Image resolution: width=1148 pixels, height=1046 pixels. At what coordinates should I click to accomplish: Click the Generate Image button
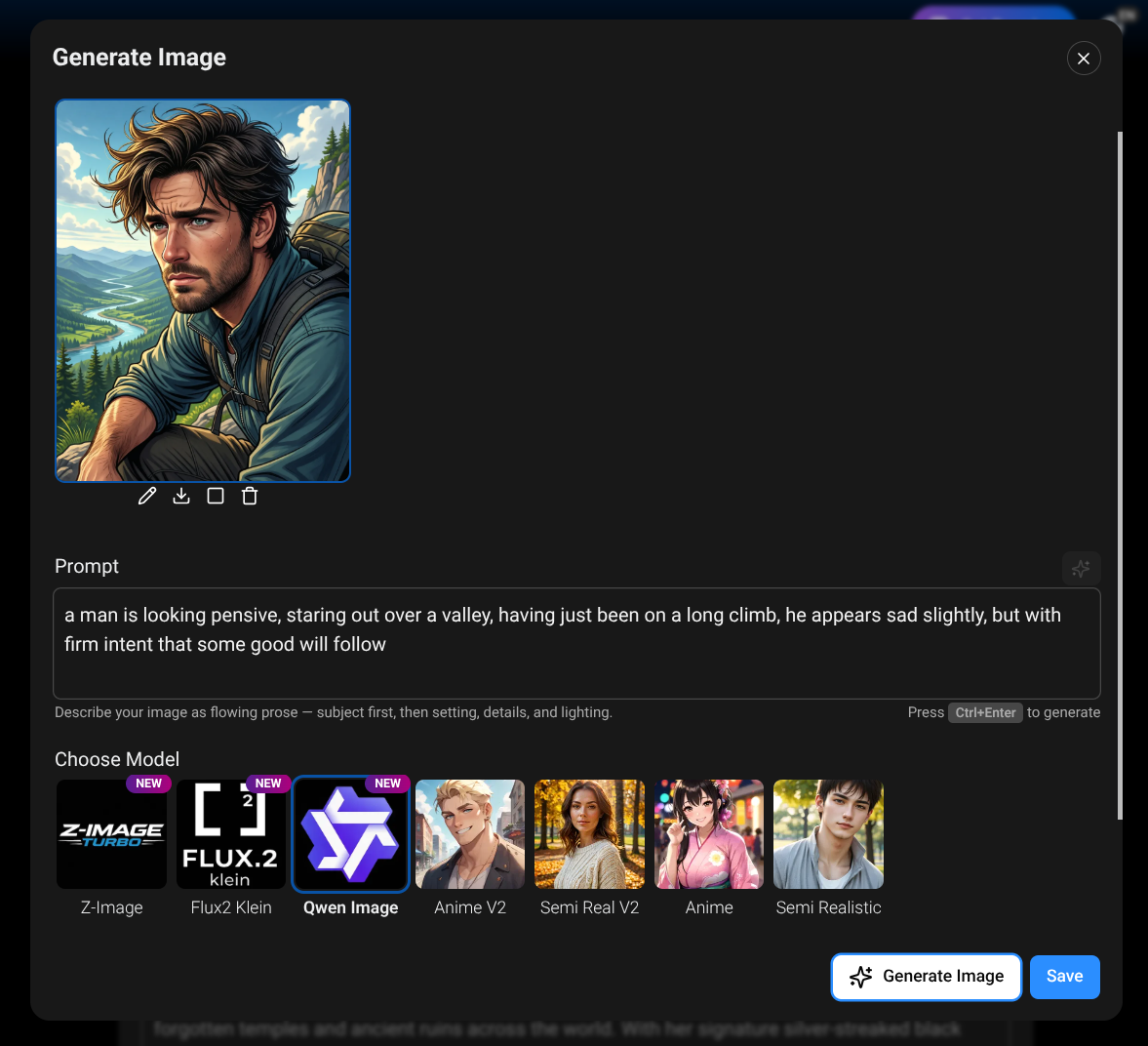click(x=927, y=977)
